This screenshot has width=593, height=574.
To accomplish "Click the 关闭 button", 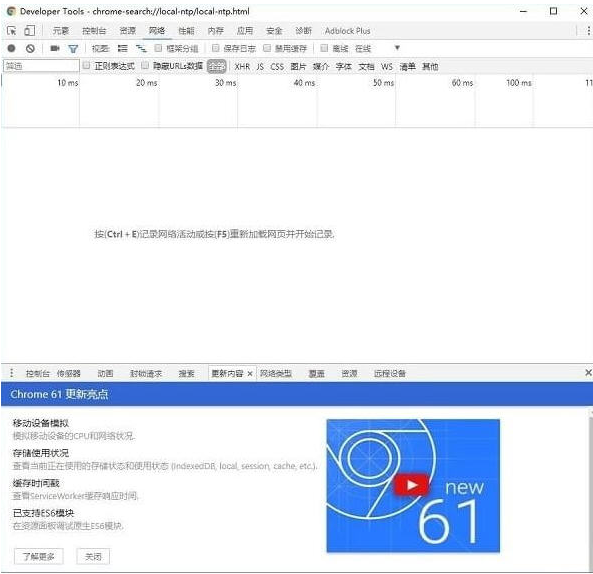I will (x=93, y=556).
